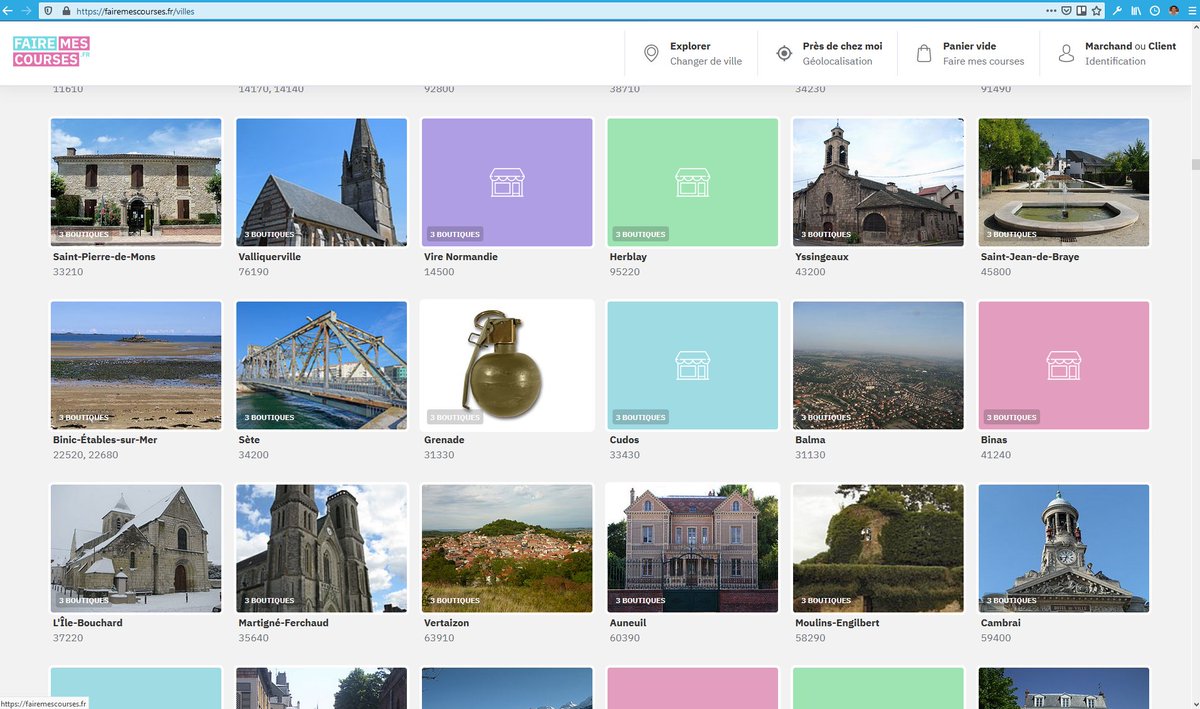The image size is (1200, 709).
Task: Click the Herblay city name
Action: [x=628, y=257]
